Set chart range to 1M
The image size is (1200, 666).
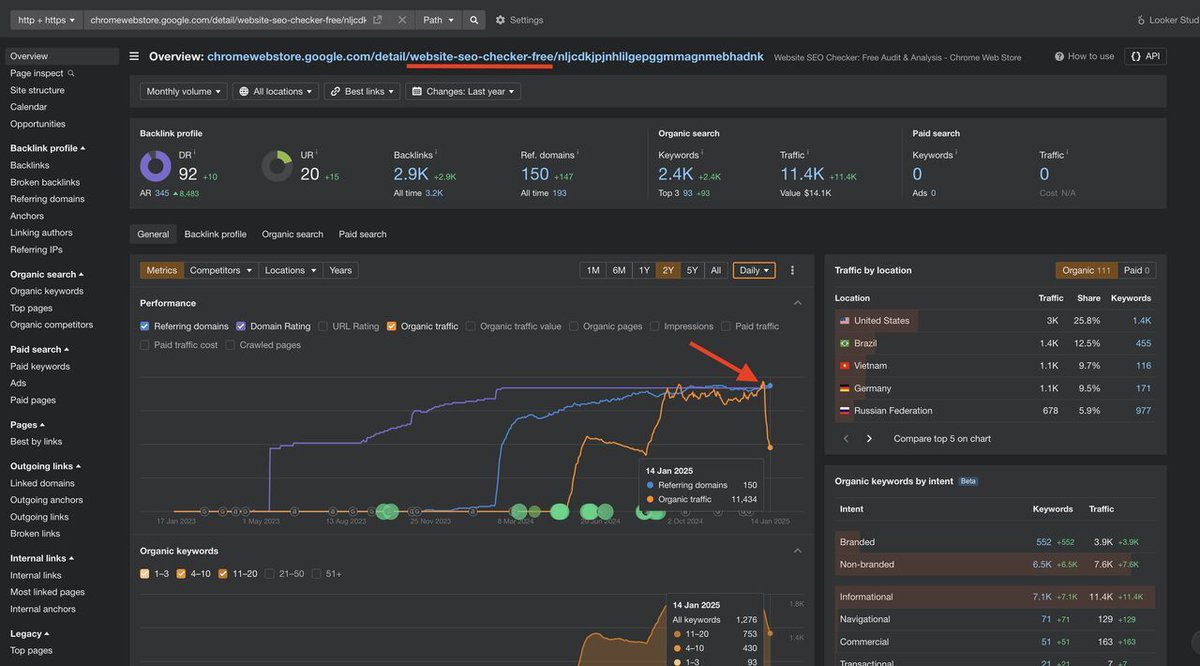click(x=593, y=270)
